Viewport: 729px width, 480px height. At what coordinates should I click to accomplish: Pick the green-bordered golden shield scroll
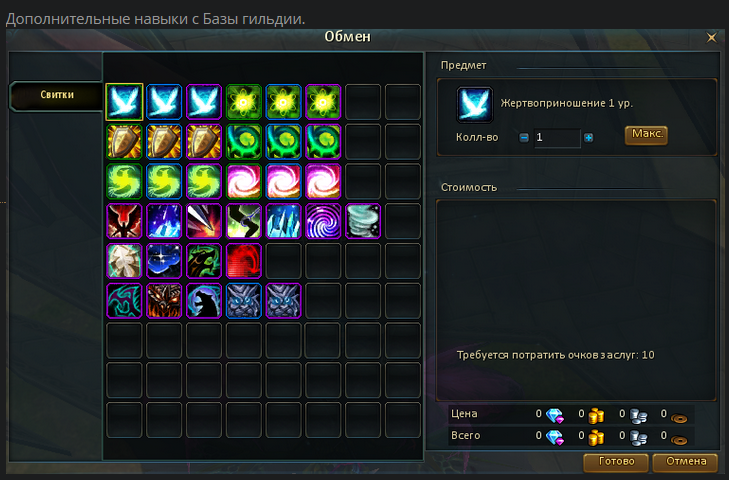pyautogui.click(x=124, y=142)
